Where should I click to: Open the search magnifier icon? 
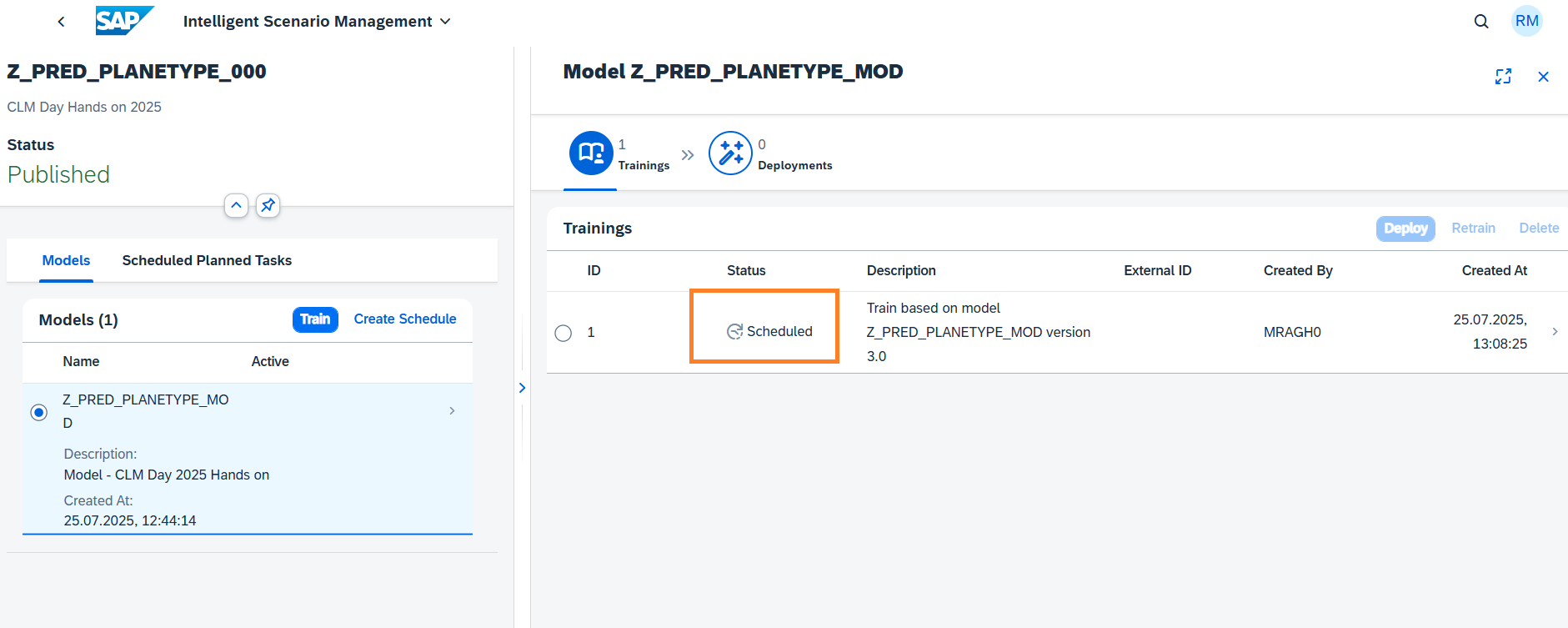coord(1481,22)
